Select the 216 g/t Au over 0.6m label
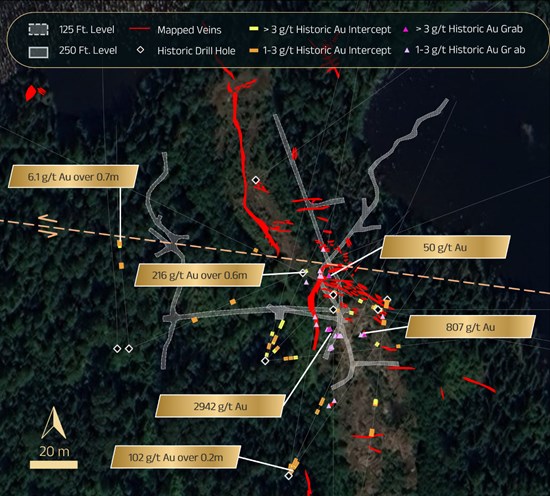550x496 pixels. point(200,275)
